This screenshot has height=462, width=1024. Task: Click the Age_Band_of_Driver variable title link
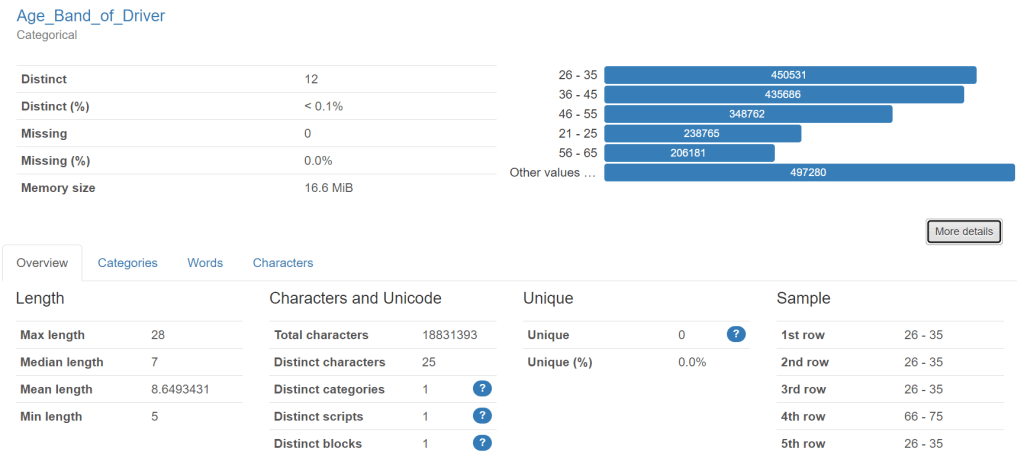coord(91,16)
